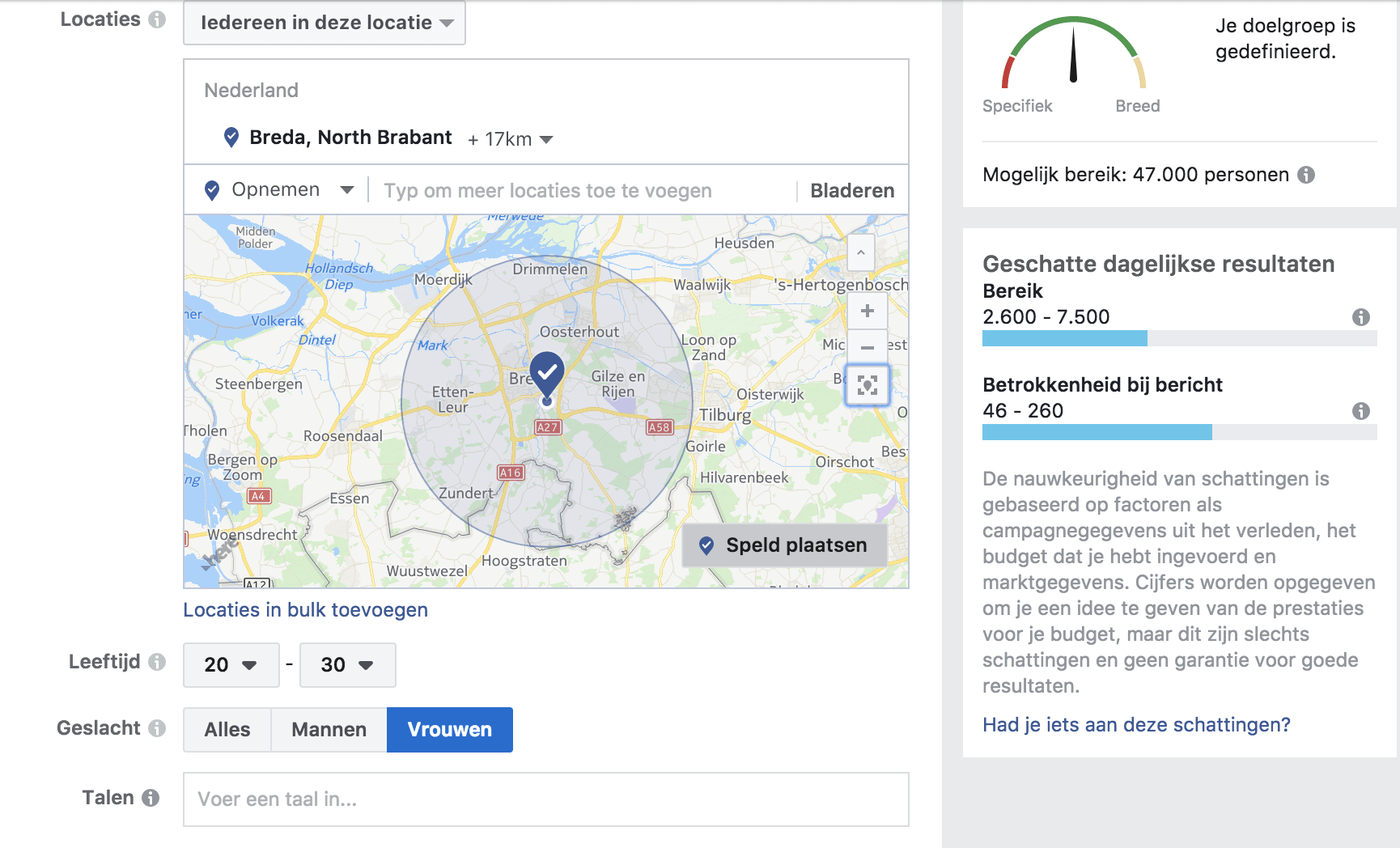Collapse the map using the up chevron

click(861, 252)
